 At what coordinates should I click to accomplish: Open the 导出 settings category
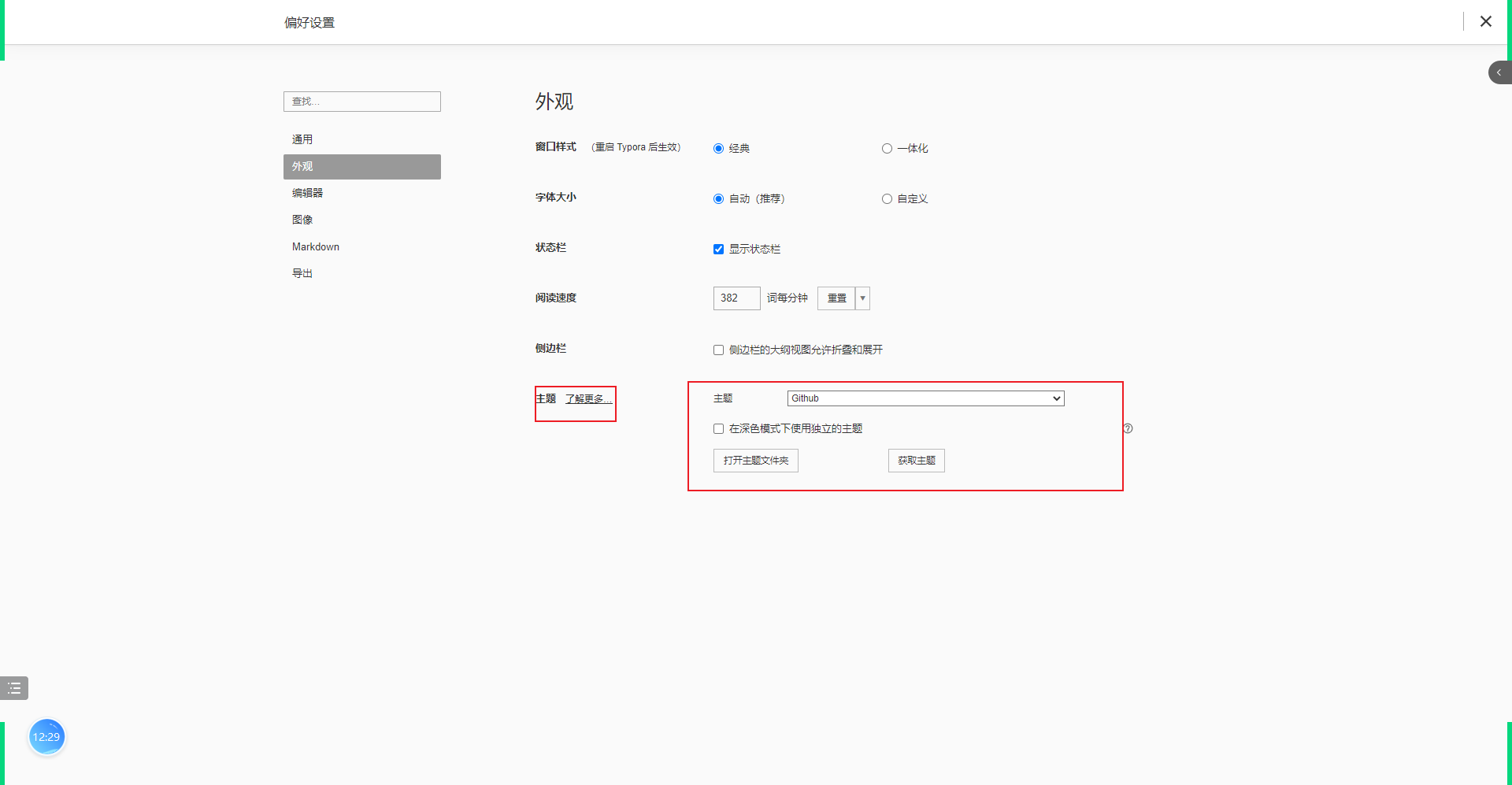coord(362,273)
